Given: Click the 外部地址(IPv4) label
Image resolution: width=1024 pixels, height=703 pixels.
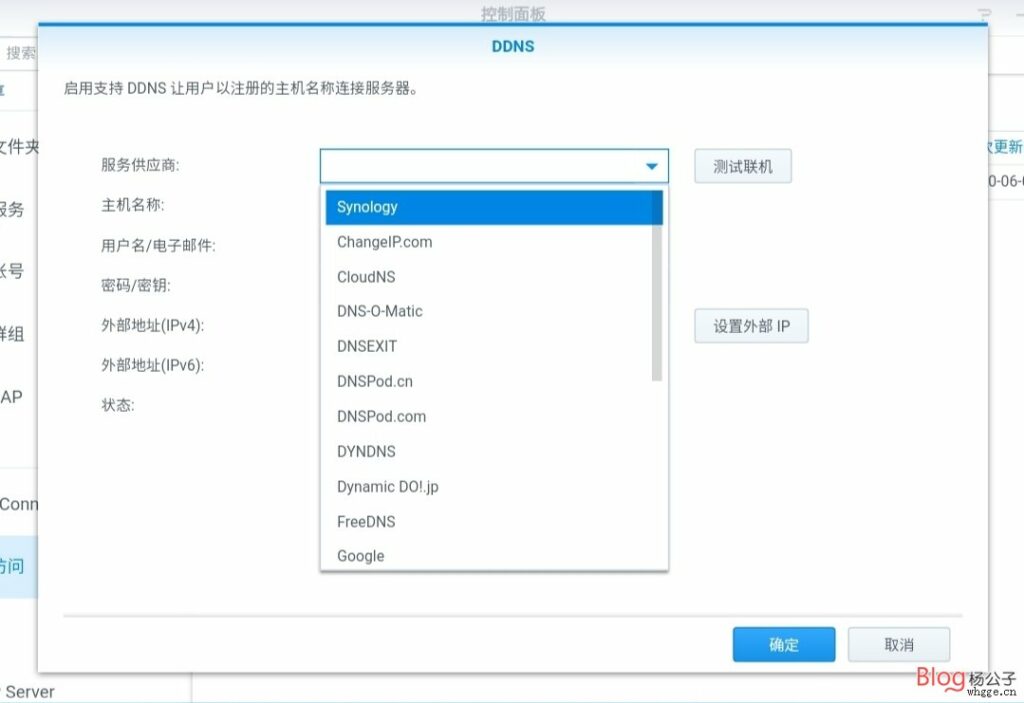Looking at the screenshot, I should tap(152, 325).
